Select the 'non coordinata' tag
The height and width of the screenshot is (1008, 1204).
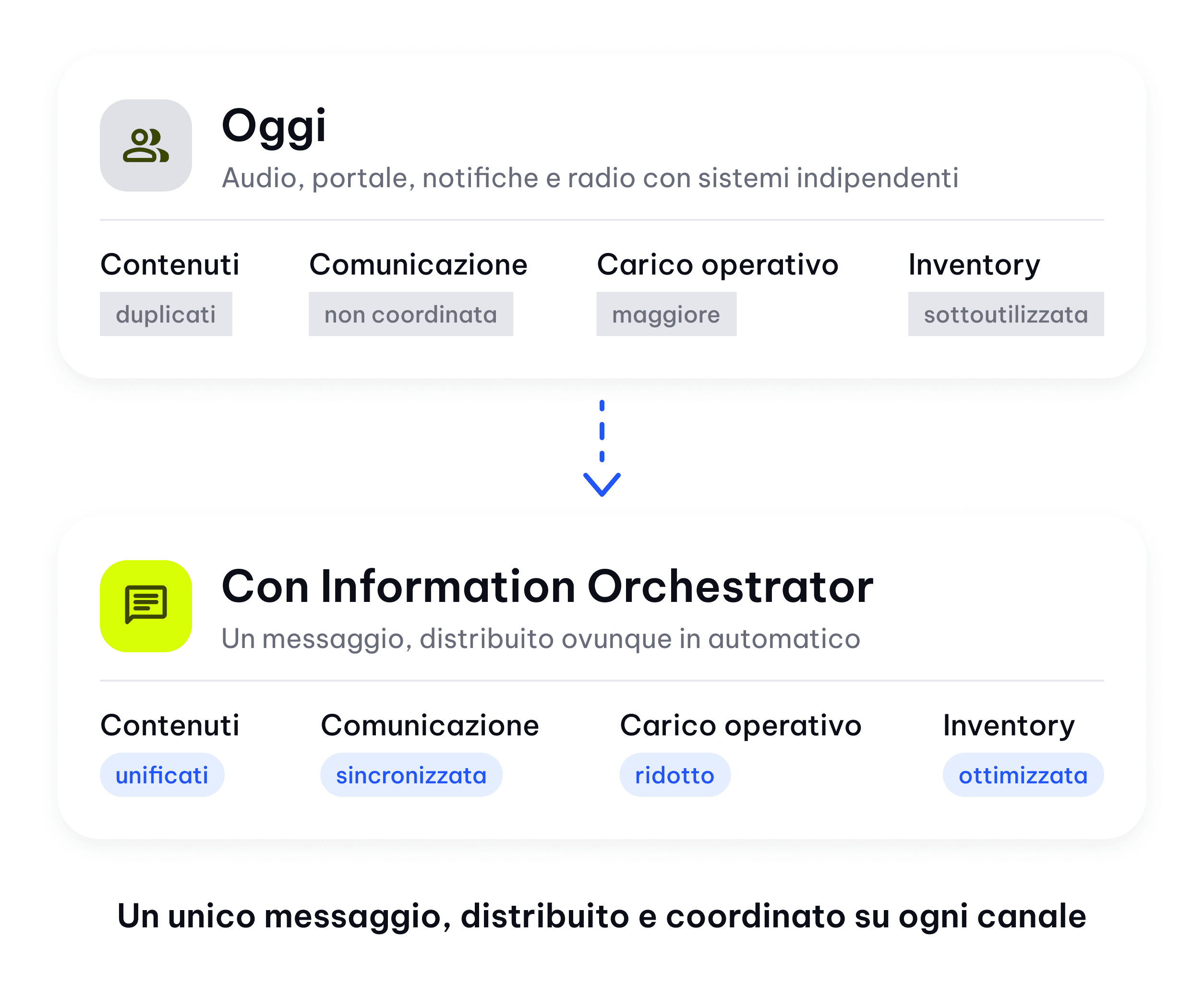(x=410, y=313)
